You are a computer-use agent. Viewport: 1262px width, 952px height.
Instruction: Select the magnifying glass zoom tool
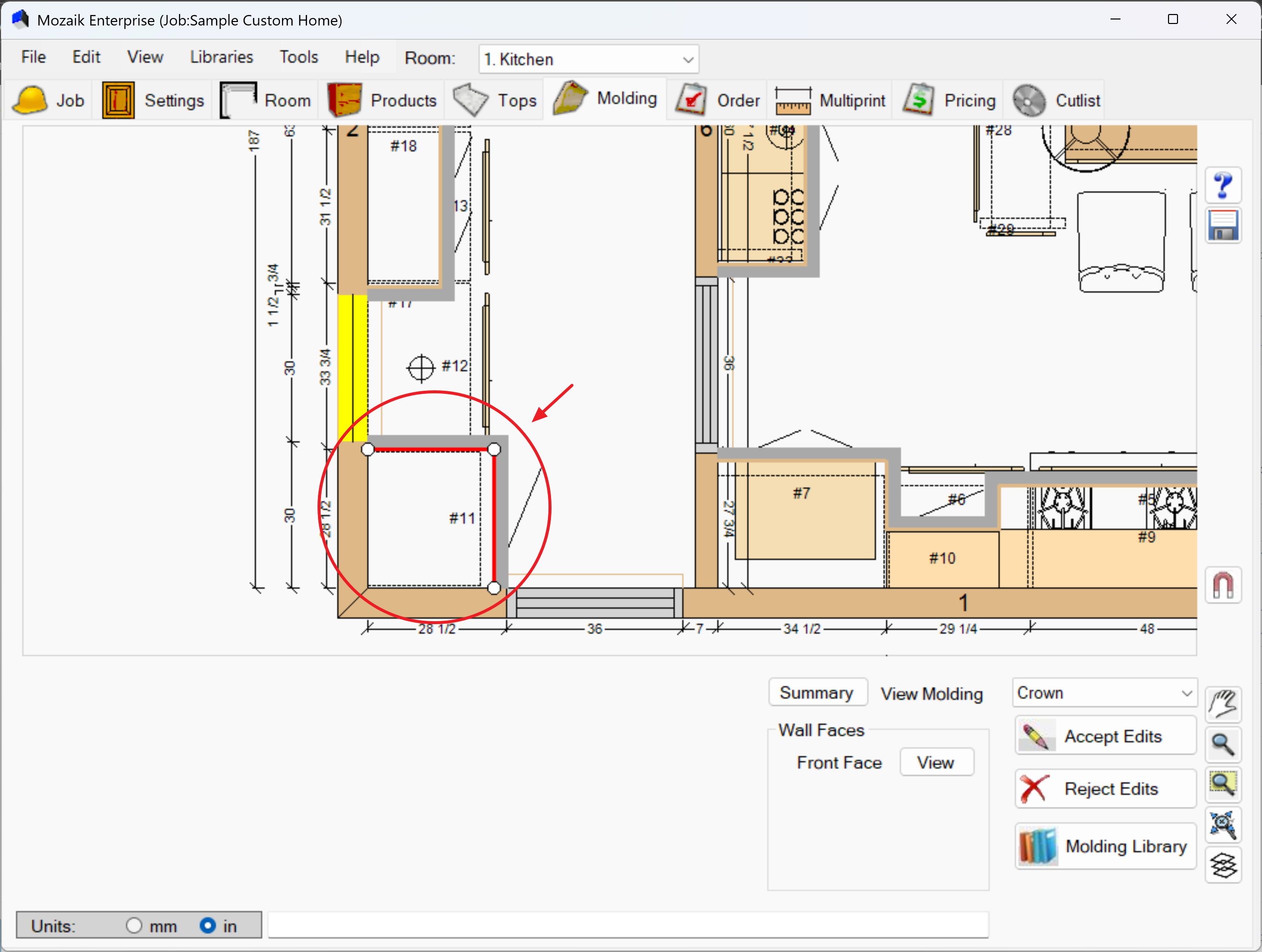click(1222, 744)
